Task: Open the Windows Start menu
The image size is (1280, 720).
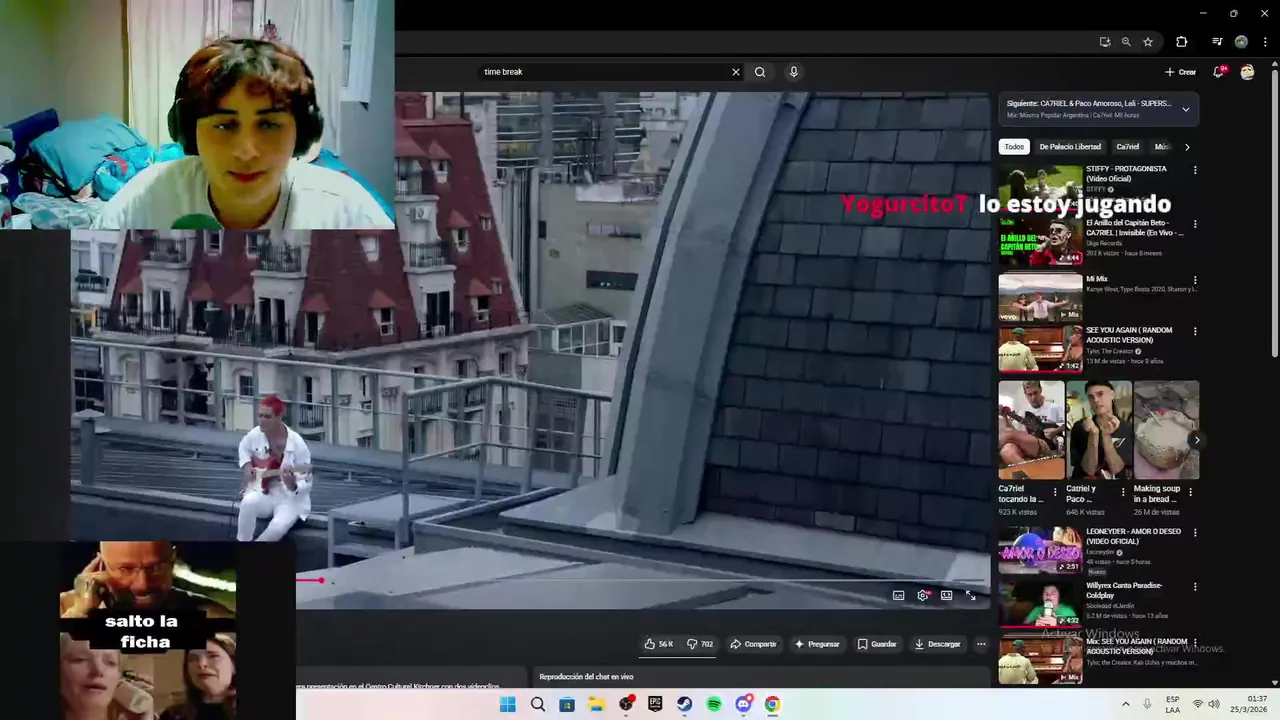Action: (x=508, y=704)
